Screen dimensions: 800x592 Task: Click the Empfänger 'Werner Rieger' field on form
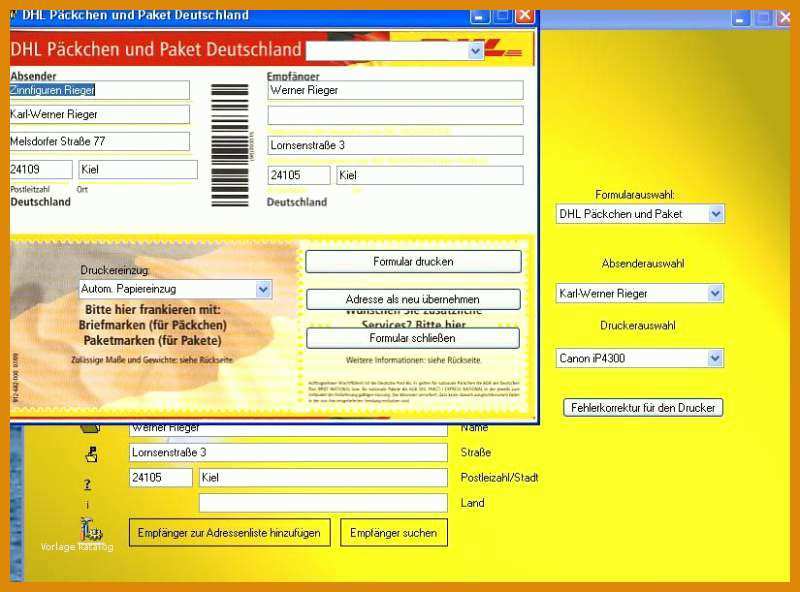[x=395, y=90]
